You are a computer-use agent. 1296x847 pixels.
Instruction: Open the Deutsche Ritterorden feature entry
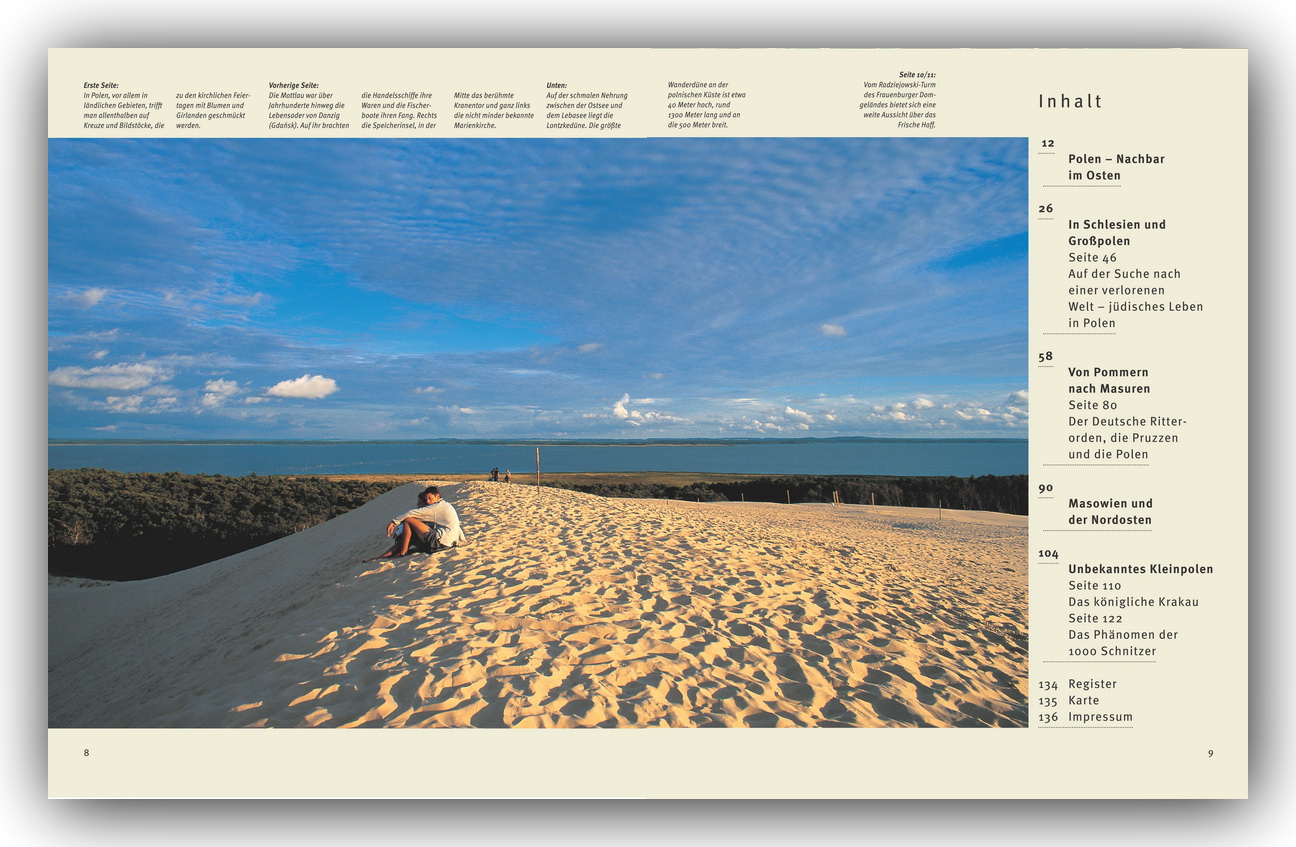(1127, 437)
